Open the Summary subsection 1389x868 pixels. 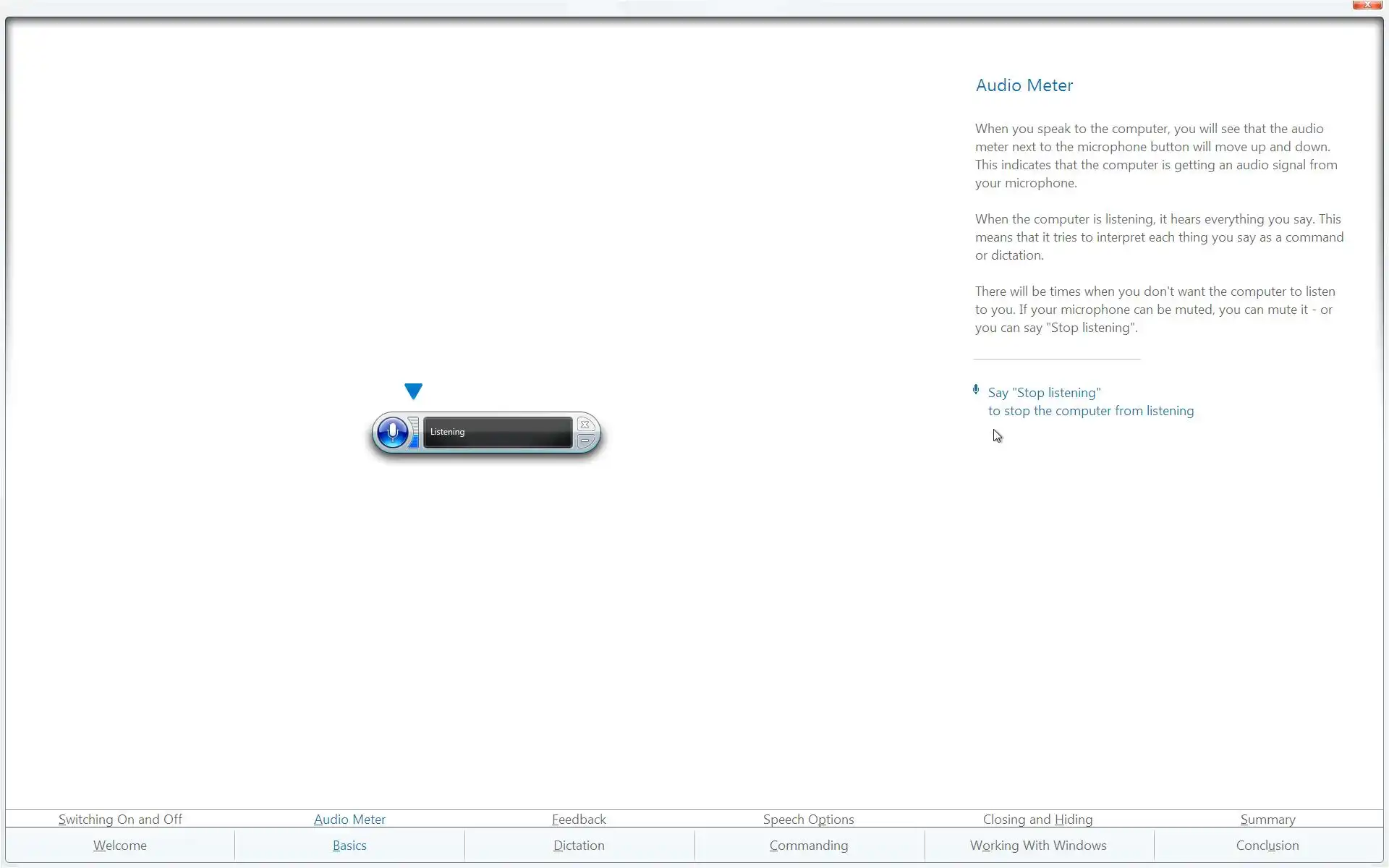click(x=1267, y=820)
